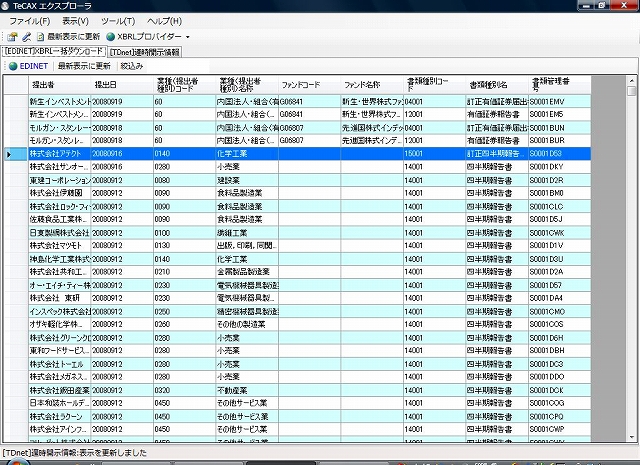Click the pencil icon in the main toolbar
This screenshot has width=640, height=465.
point(26,36)
